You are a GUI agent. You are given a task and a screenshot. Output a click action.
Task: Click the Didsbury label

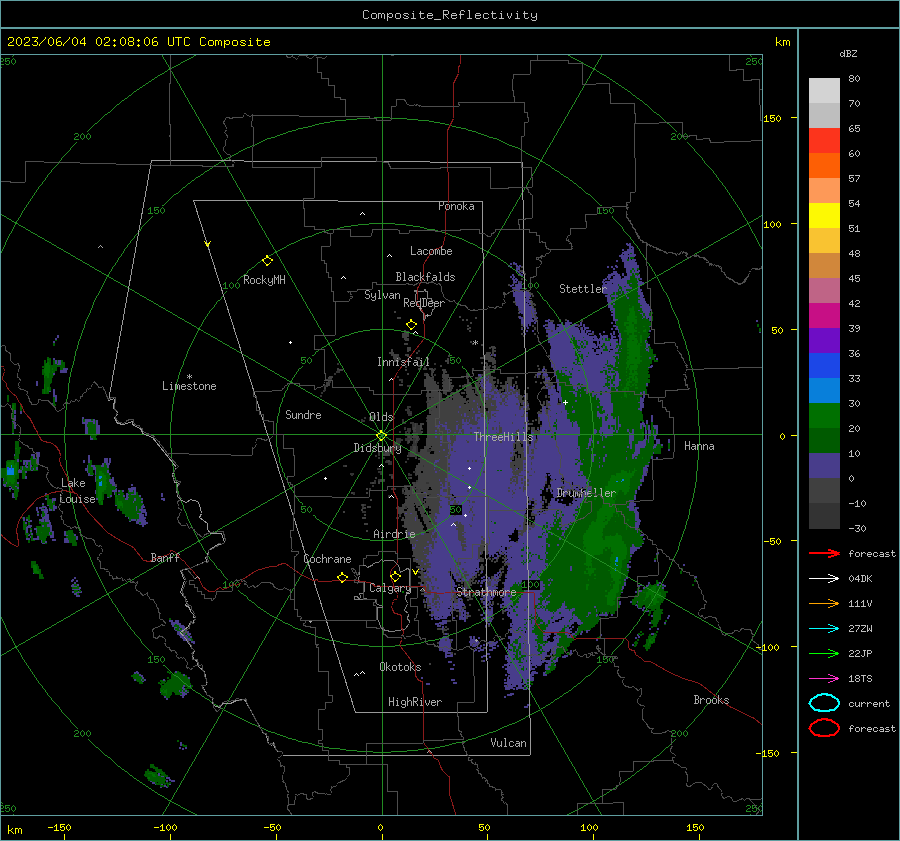pos(377,448)
